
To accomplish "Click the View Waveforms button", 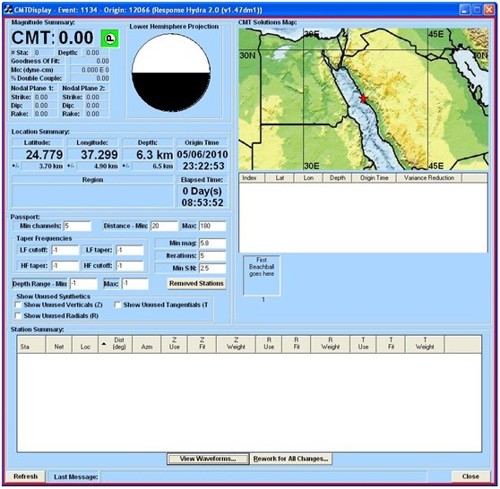I will pos(208,459).
